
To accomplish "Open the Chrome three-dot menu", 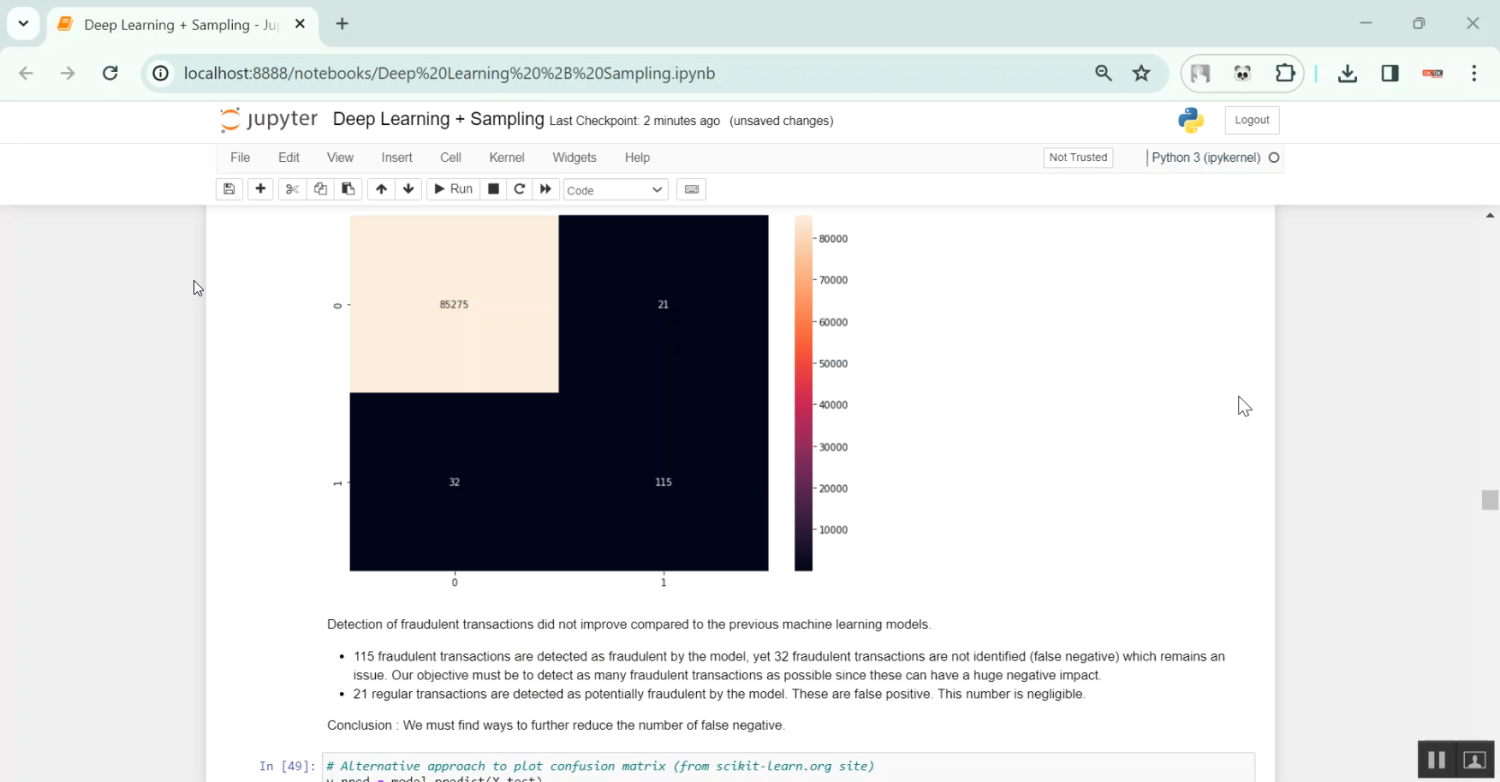I will 1474,73.
